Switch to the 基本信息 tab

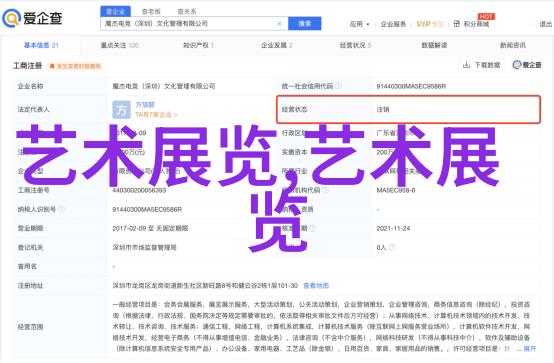[x=41, y=45]
